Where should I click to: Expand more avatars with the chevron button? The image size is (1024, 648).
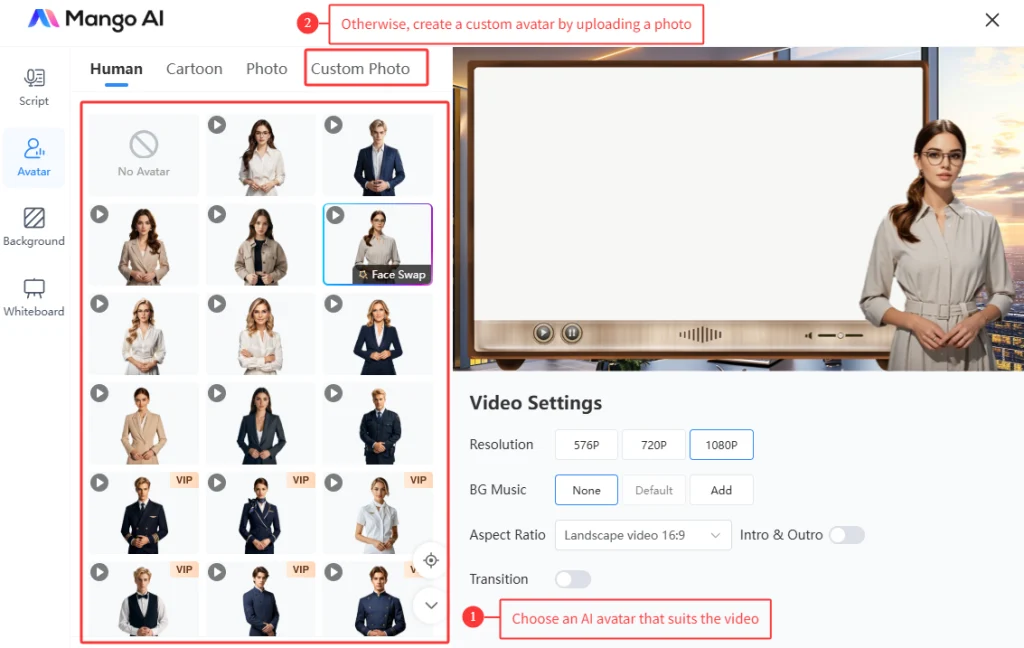(x=430, y=605)
